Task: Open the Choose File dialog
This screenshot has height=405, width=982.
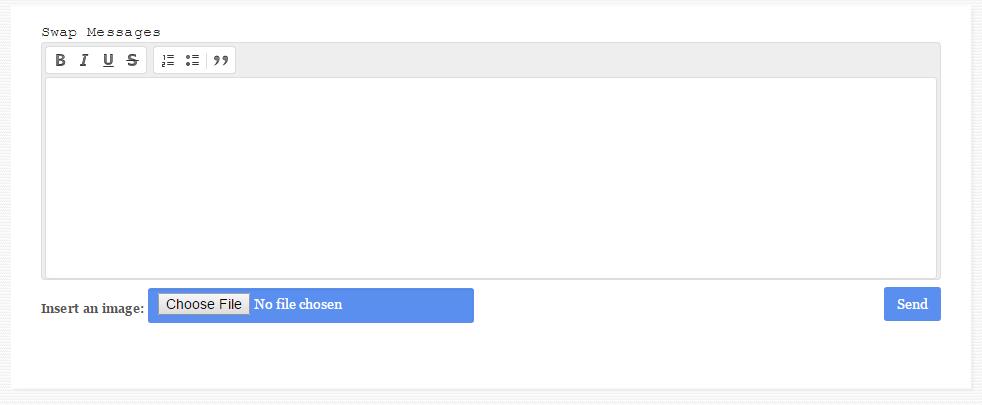Action: [x=204, y=304]
